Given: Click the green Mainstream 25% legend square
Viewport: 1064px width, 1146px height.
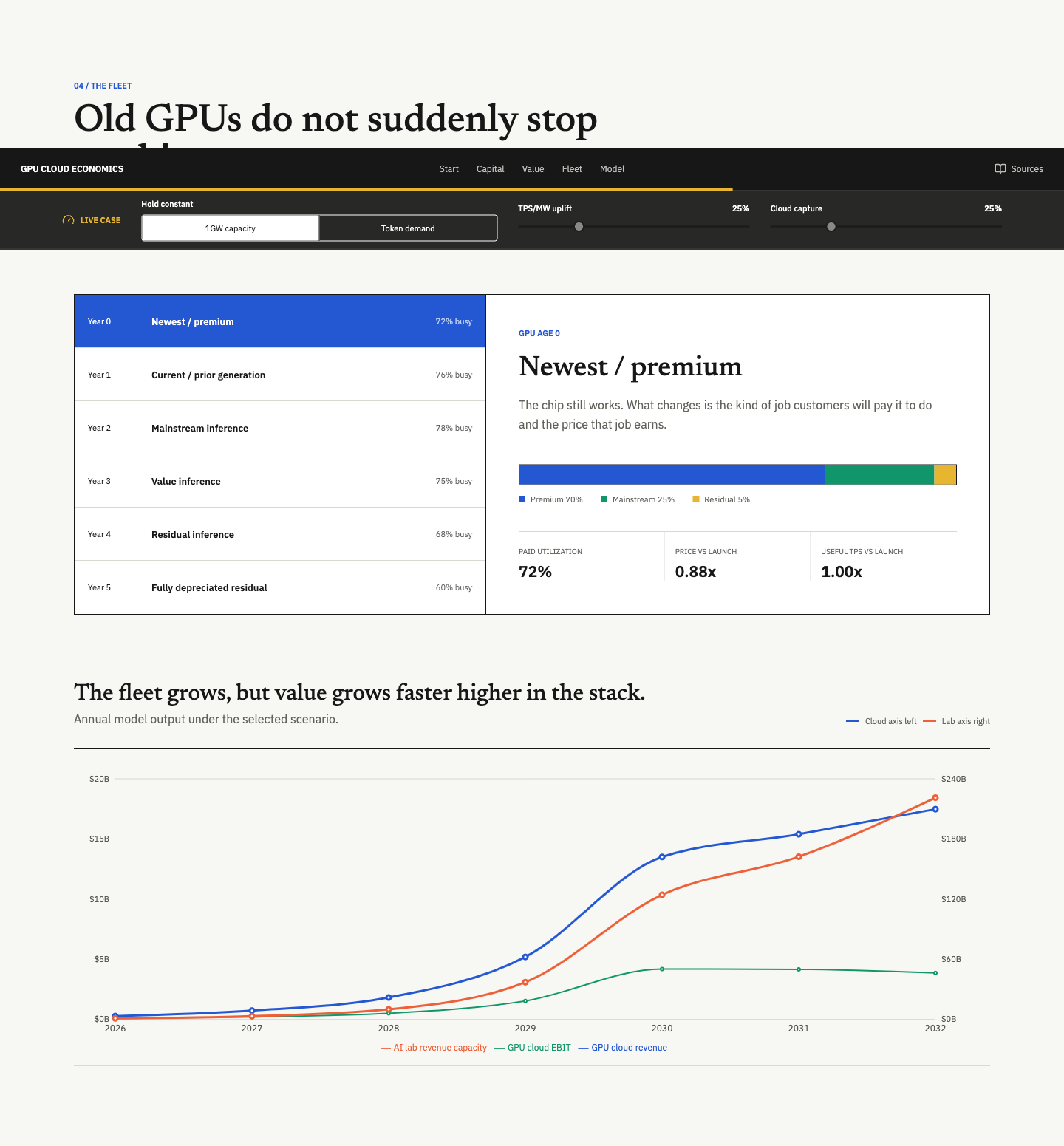Looking at the screenshot, I should [x=604, y=499].
